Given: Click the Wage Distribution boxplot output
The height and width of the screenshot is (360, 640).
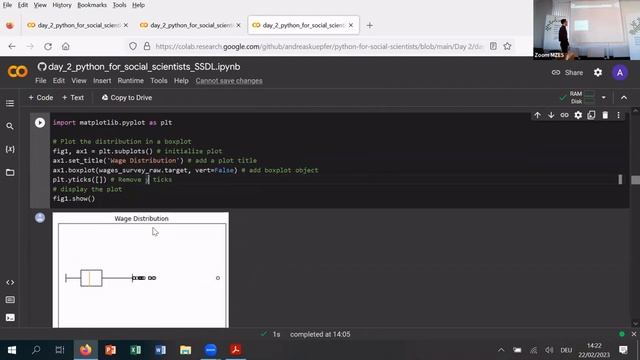Looking at the screenshot, I should pos(141,270).
